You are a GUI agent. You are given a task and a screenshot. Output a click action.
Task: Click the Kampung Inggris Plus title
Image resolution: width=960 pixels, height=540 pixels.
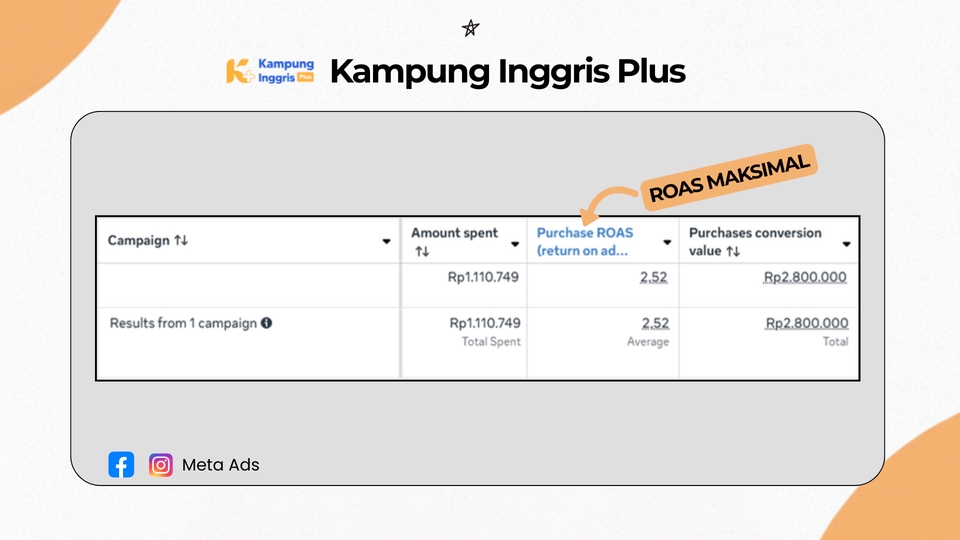pos(508,71)
